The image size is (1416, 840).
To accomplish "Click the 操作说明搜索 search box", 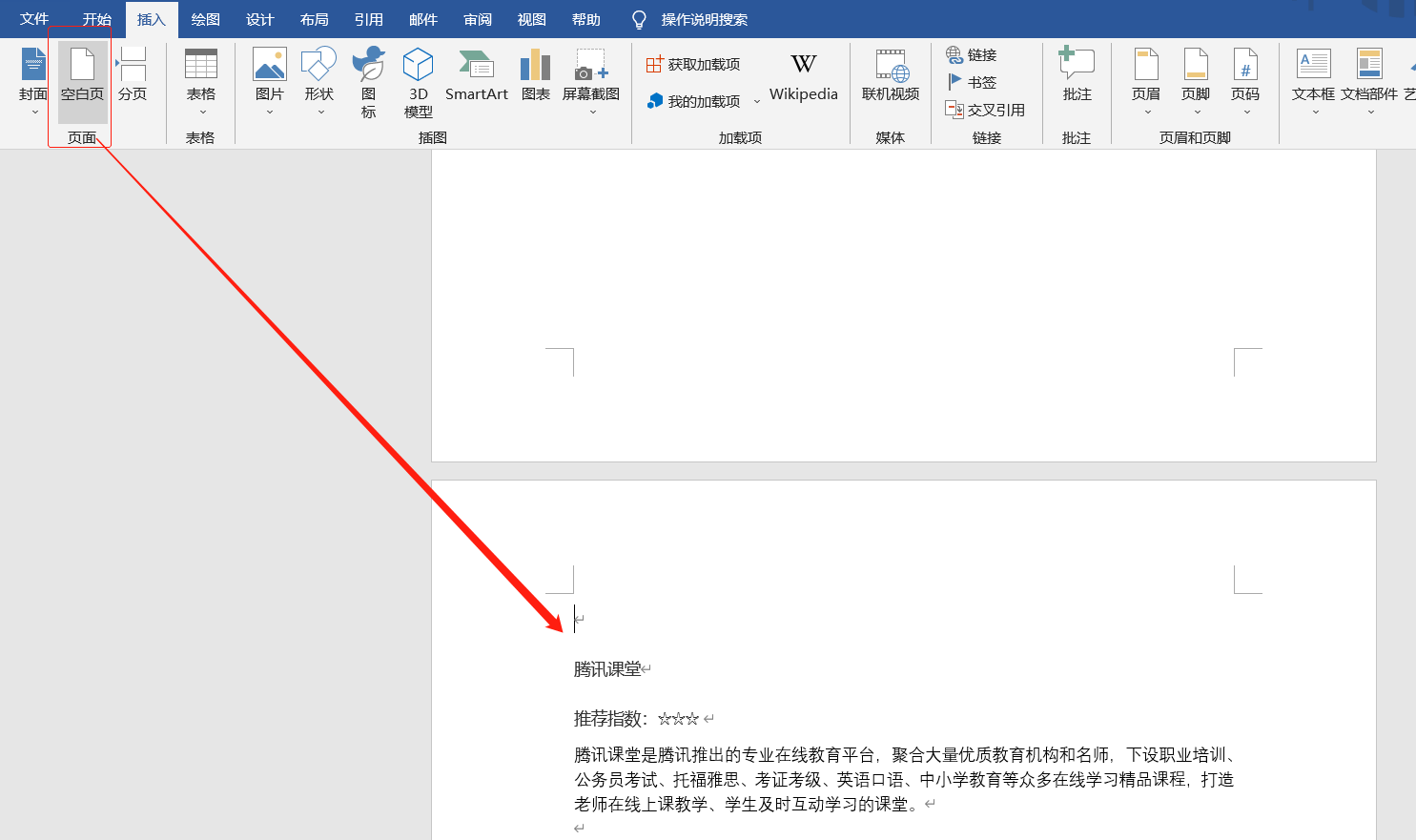I will pyautogui.click(x=704, y=20).
